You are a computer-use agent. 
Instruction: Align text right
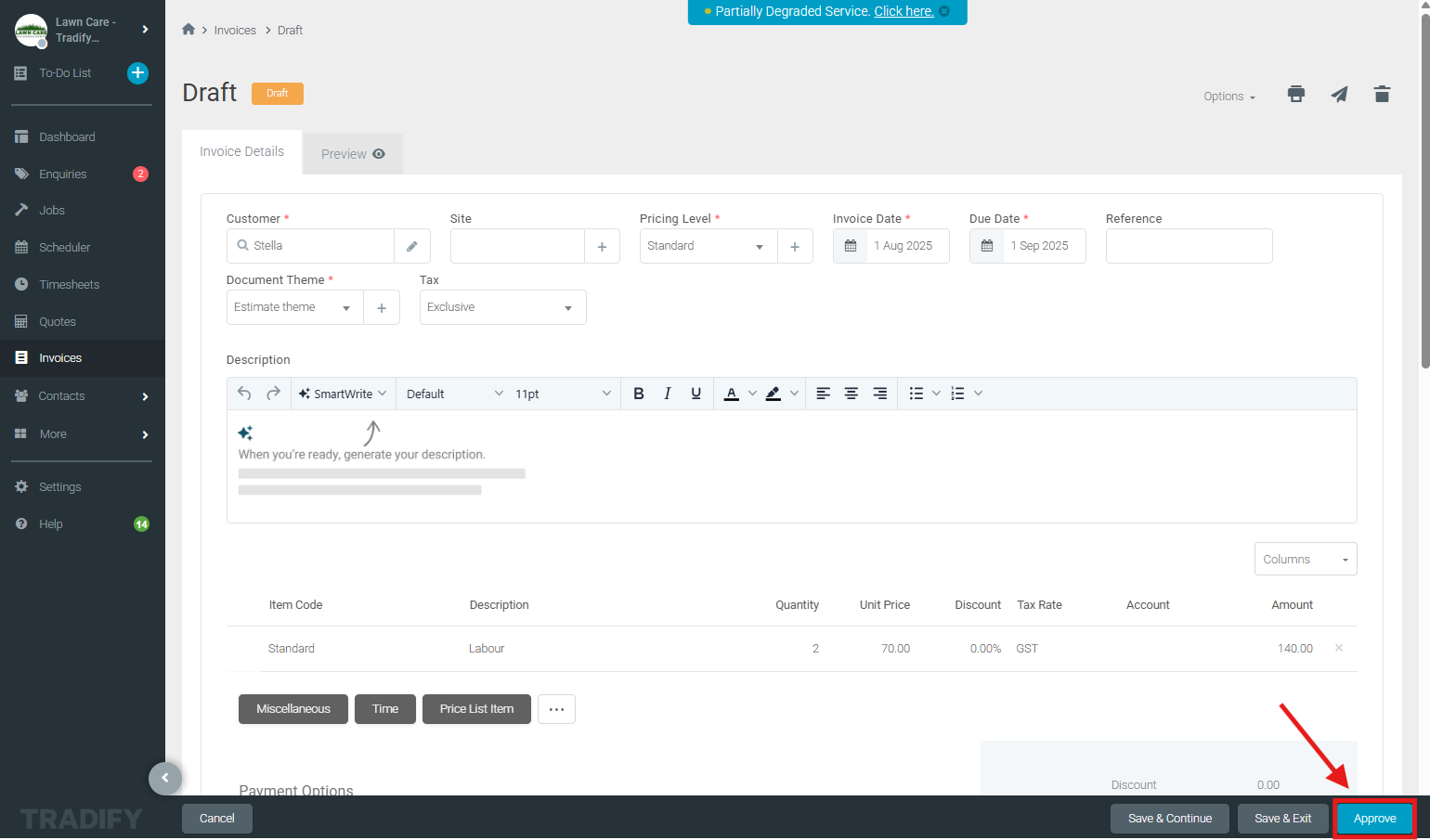pos(879,394)
